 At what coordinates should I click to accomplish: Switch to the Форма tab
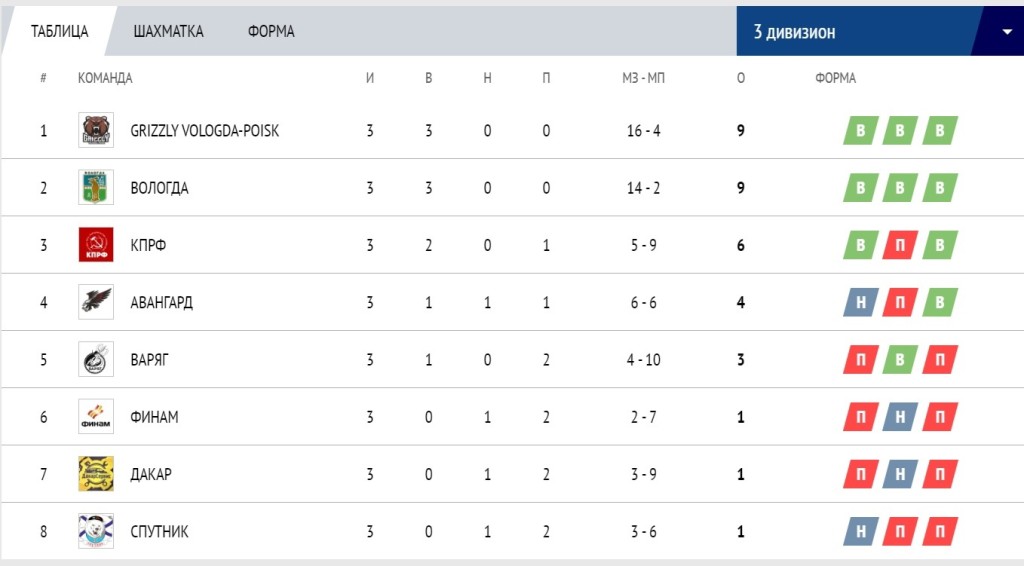point(271,31)
